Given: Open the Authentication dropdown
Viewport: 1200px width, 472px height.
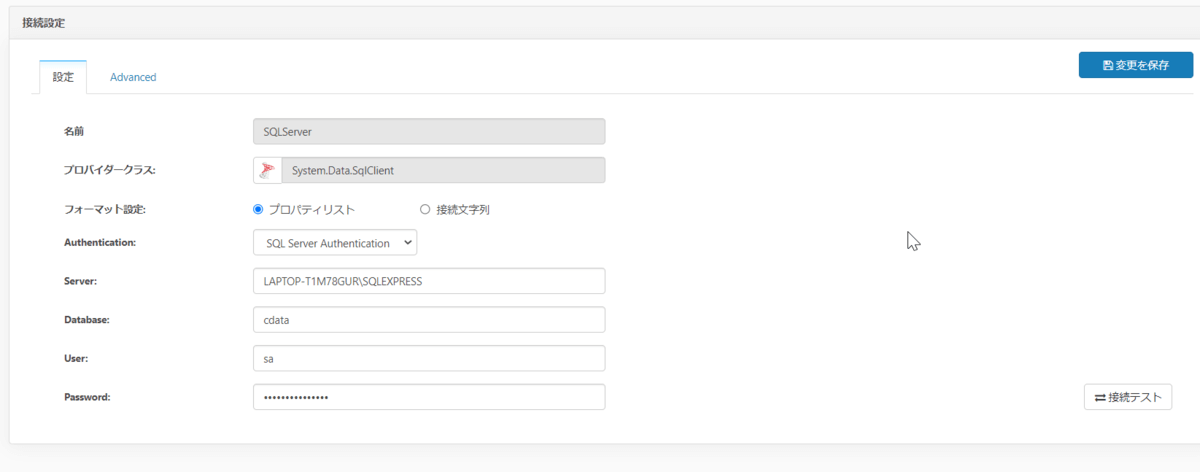Looking at the screenshot, I should point(335,243).
